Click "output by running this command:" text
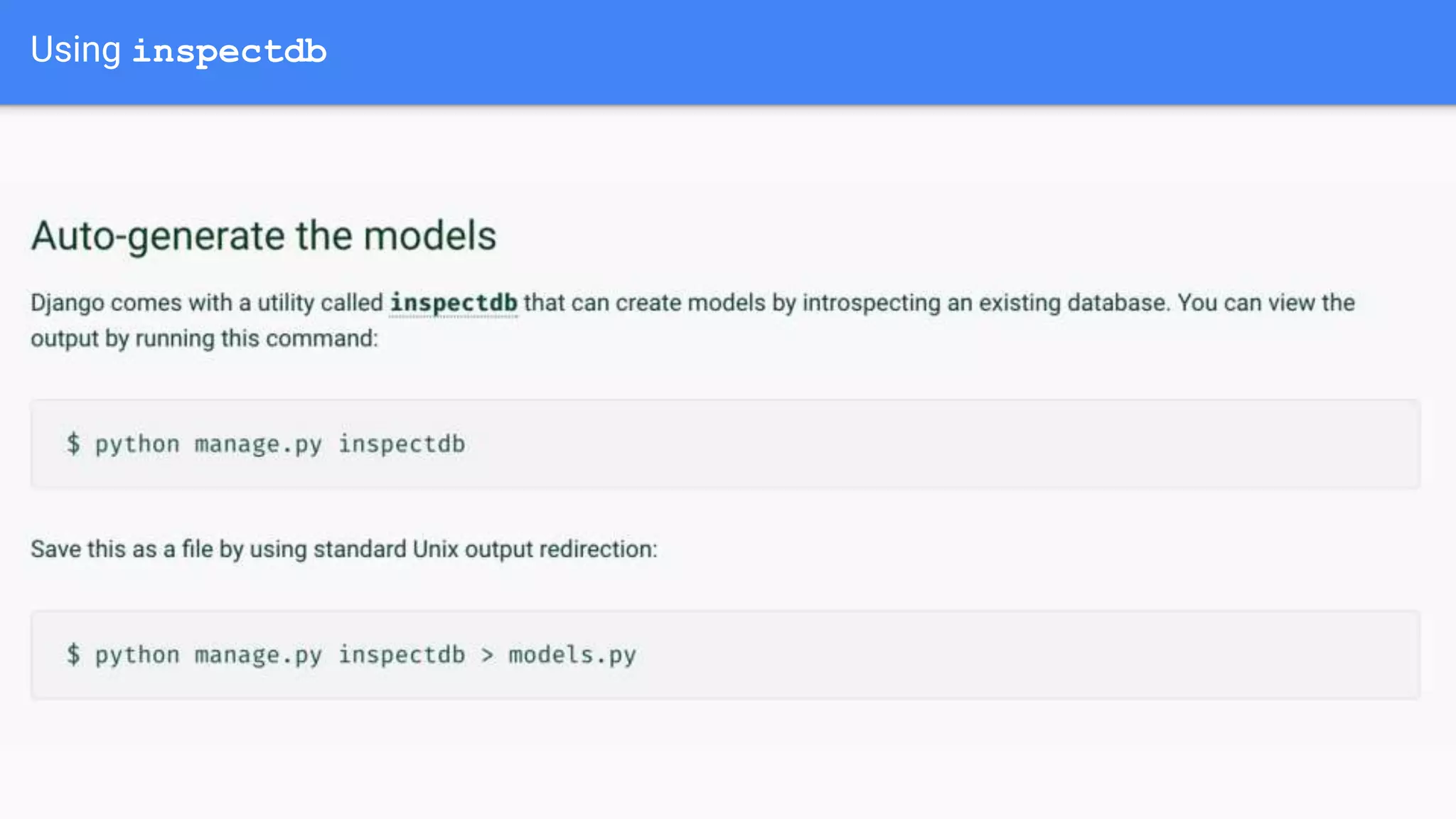 (x=204, y=338)
